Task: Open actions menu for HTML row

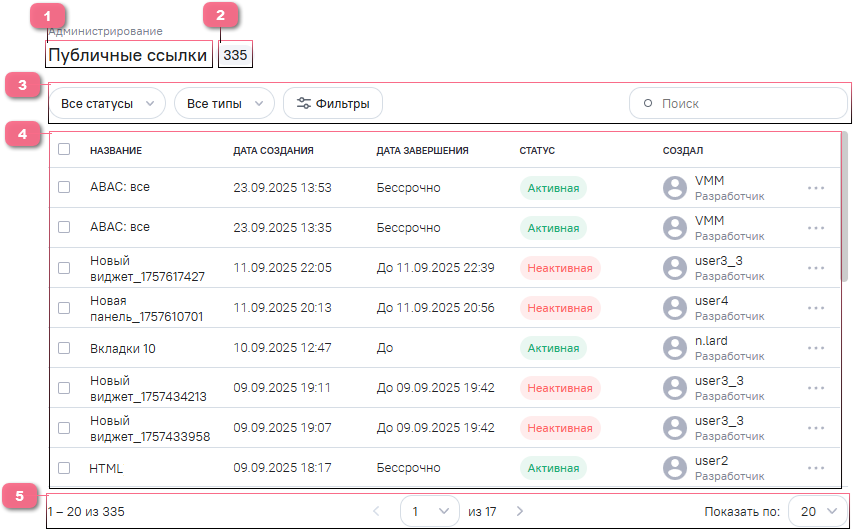Action: tap(816, 468)
